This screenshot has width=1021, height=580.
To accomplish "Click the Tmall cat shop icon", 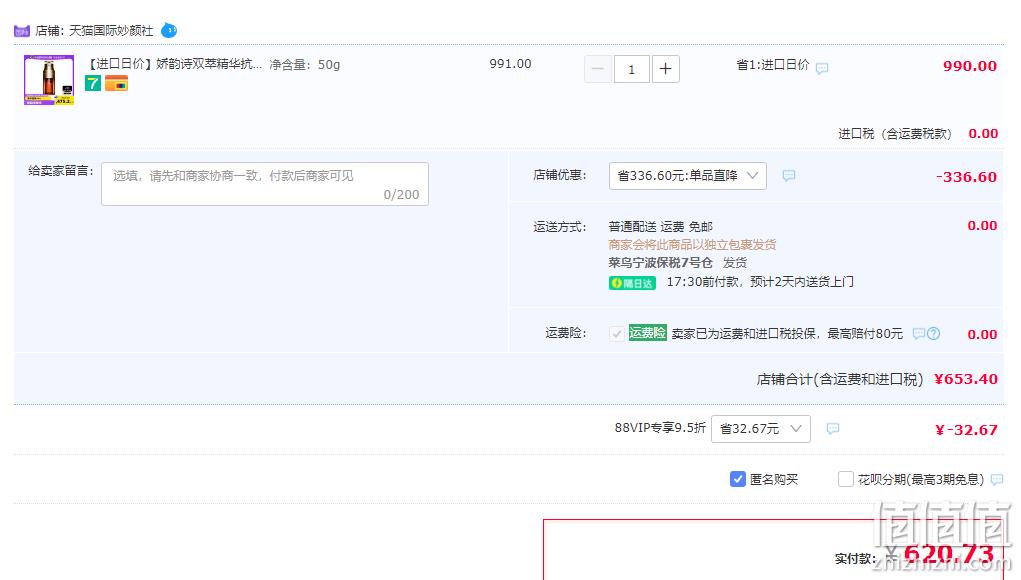I will (21, 31).
